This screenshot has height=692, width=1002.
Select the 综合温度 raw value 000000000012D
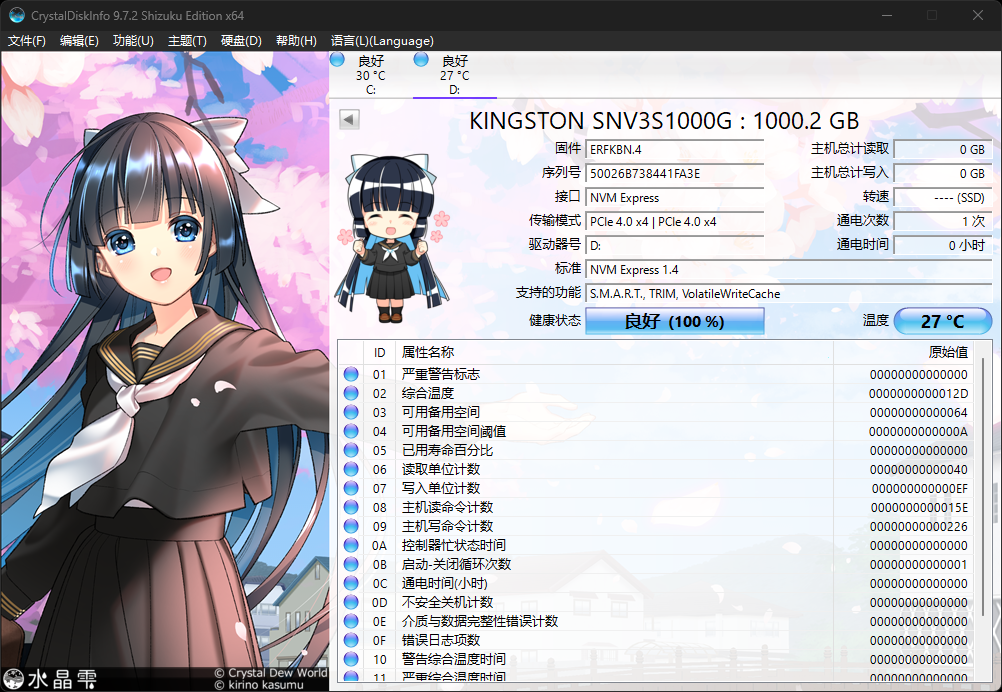point(918,394)
